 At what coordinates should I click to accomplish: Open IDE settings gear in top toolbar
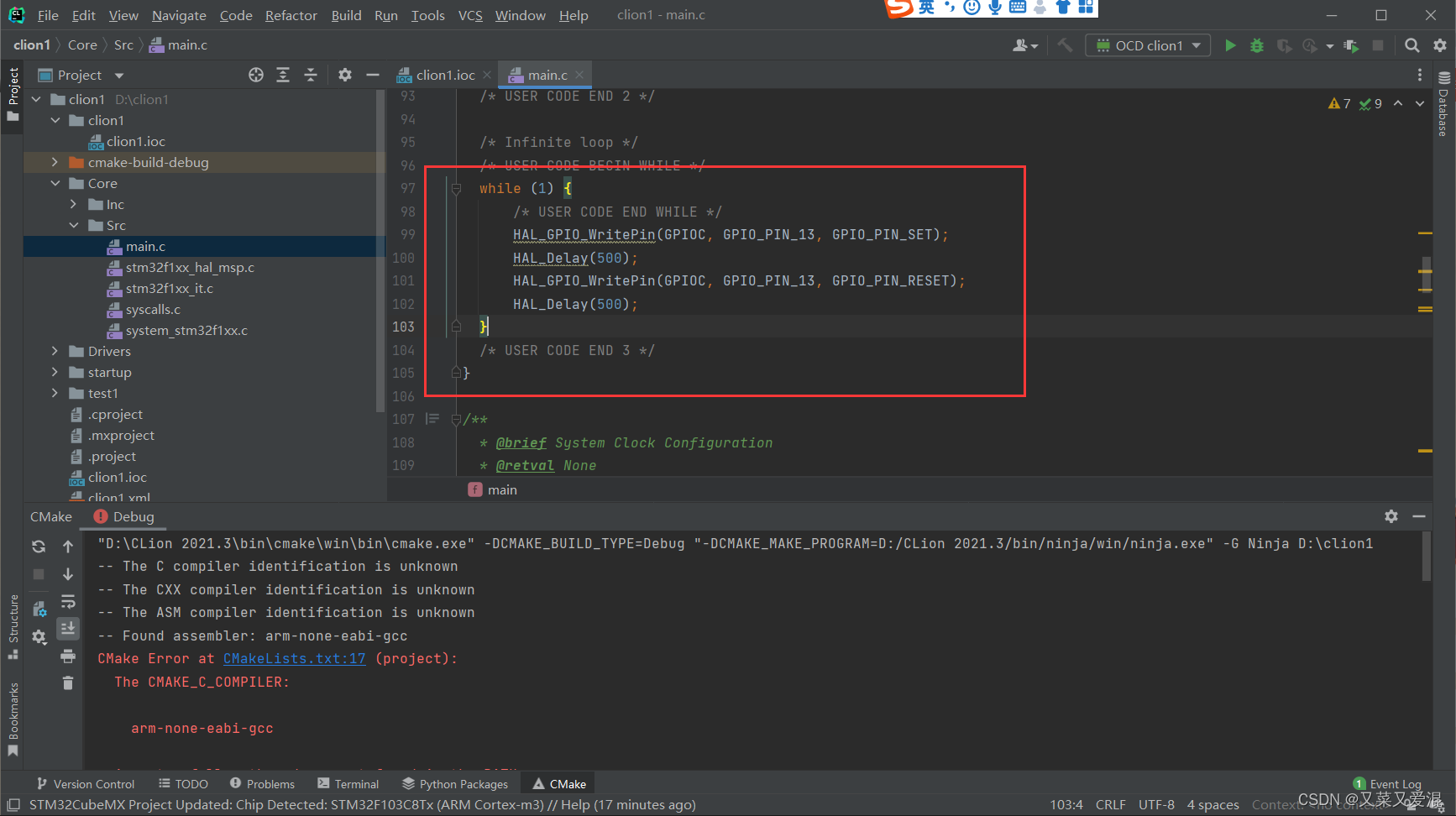1440,45
